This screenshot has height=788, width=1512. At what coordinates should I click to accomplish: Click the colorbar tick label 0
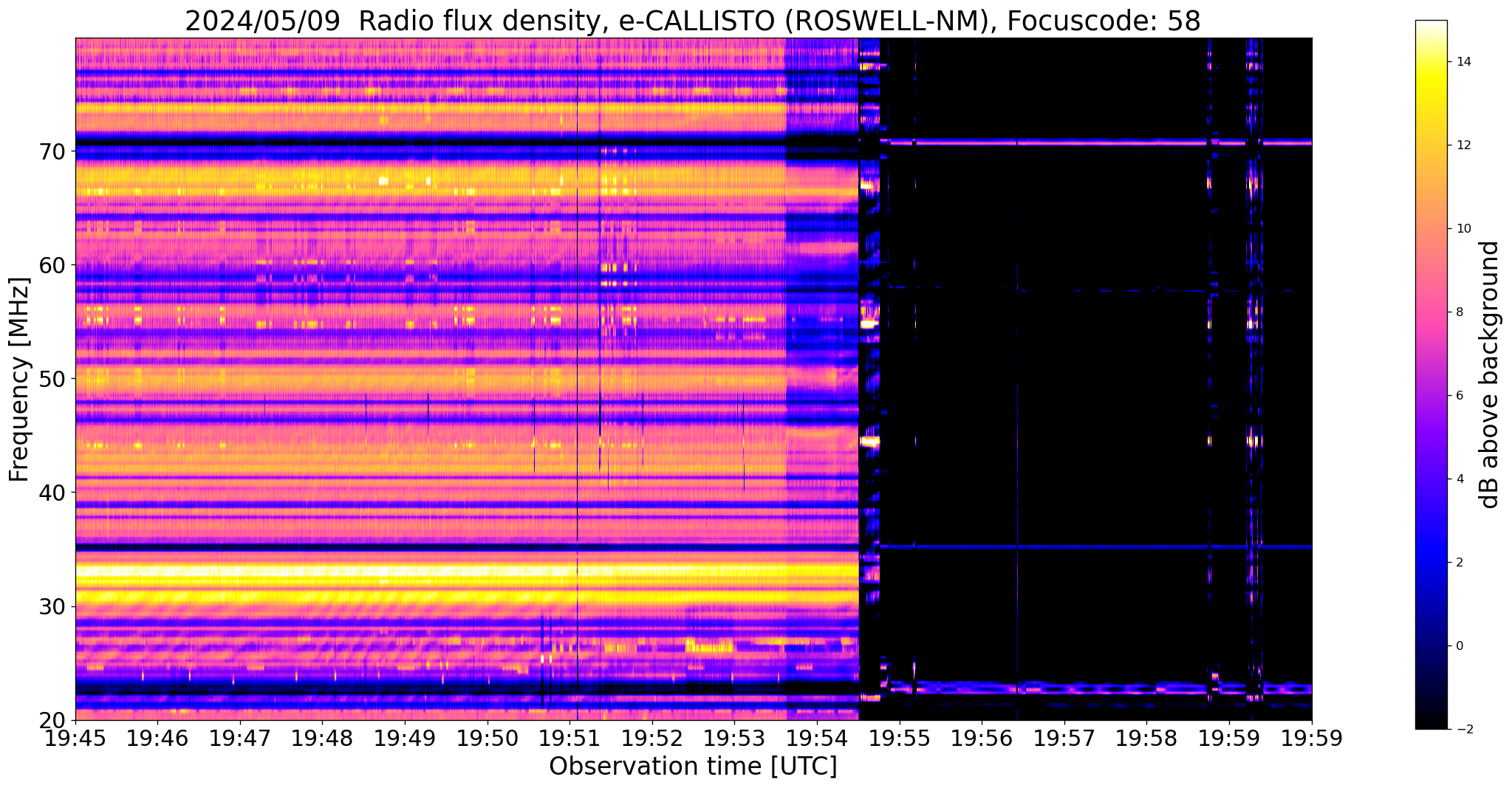coord(1459,646)
